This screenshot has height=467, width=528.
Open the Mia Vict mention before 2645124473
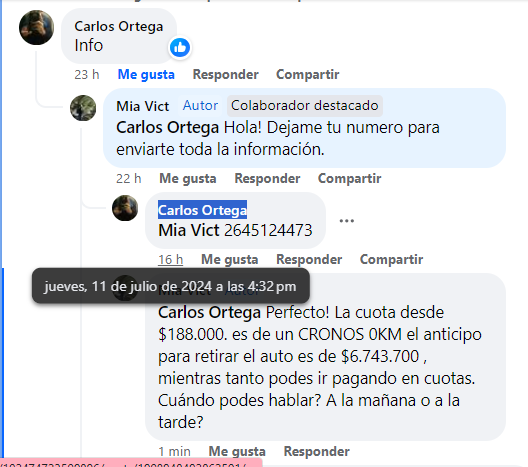click(189, 231)
